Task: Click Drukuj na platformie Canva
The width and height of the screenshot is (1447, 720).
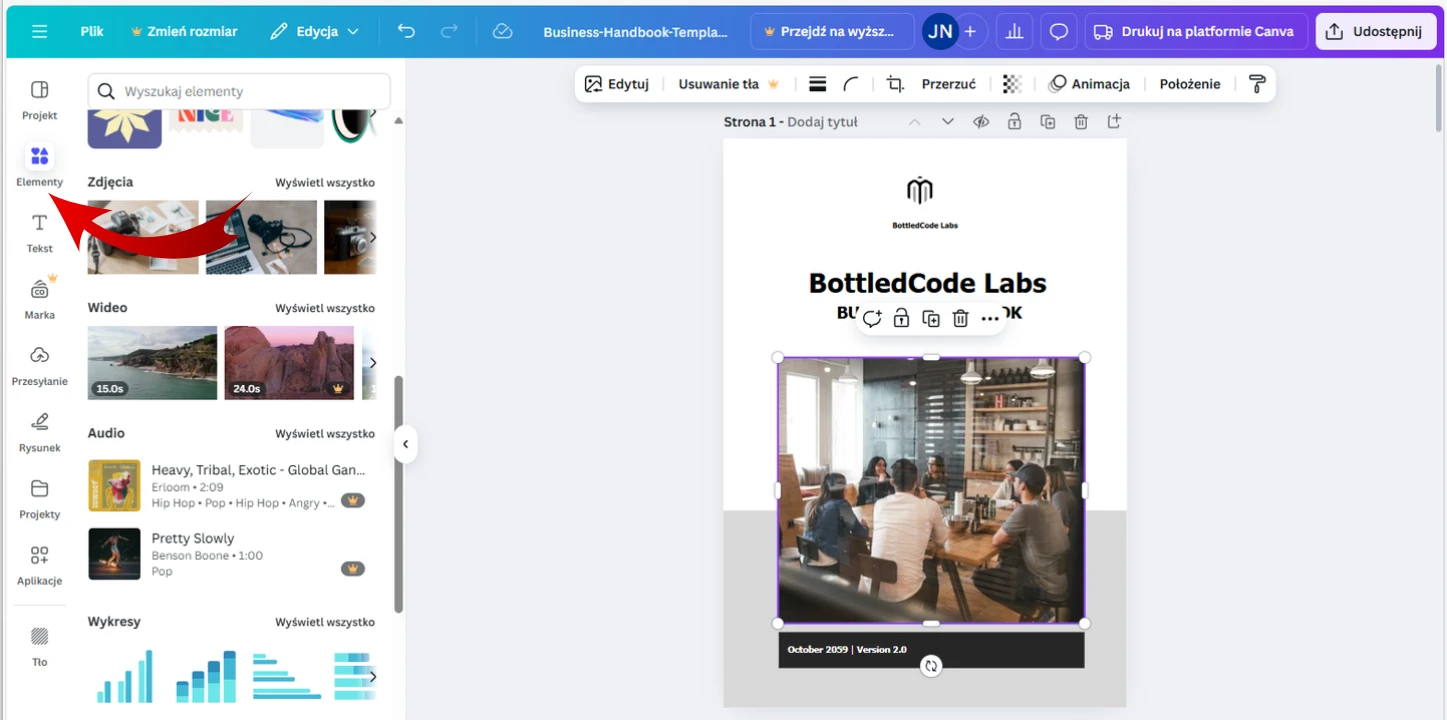Action: pyautogui.click(x=1196, y=31)
